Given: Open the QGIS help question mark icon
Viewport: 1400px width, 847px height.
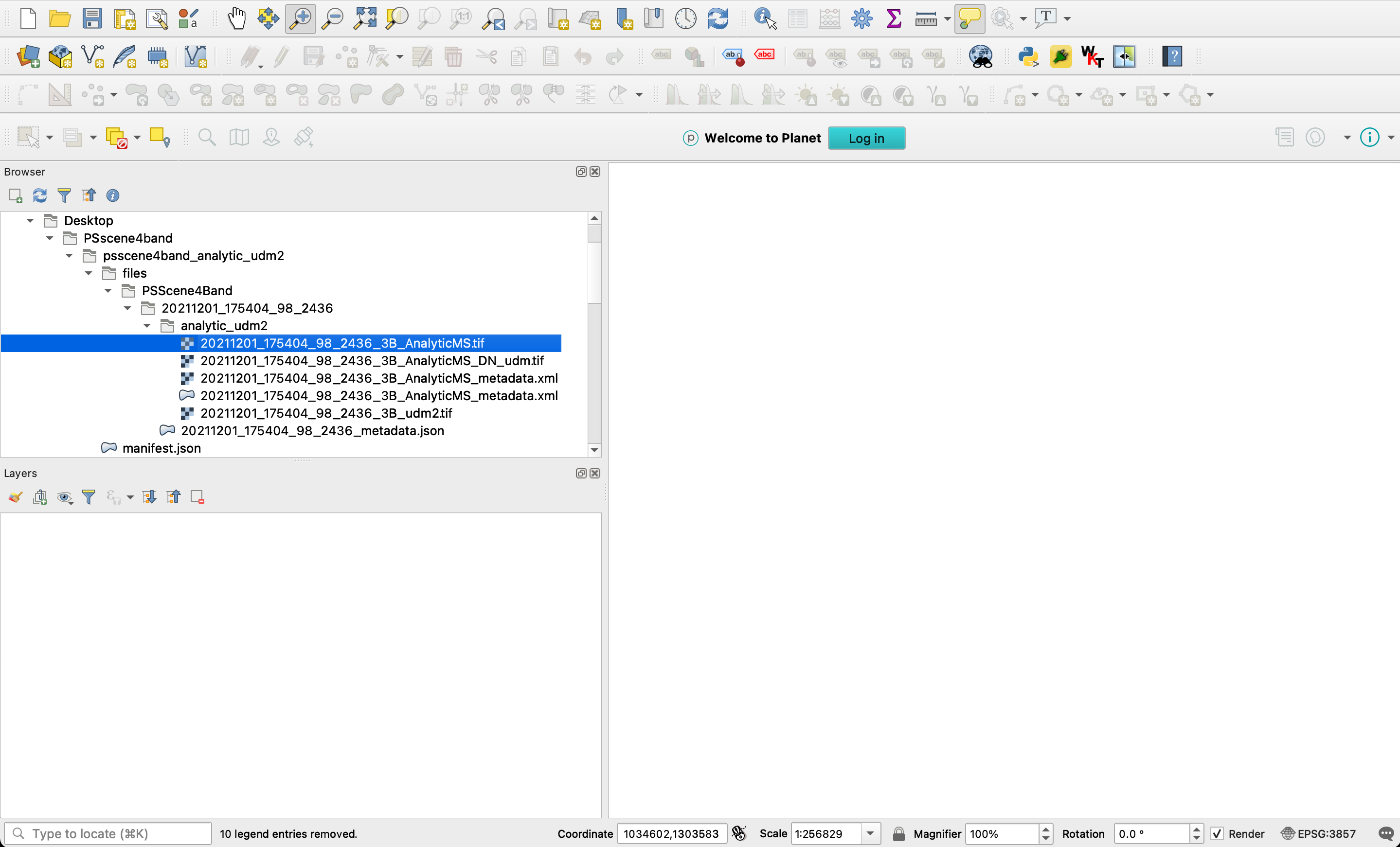Looking at the screenshot, I should pyautogui.click(x=1172, y=56).
